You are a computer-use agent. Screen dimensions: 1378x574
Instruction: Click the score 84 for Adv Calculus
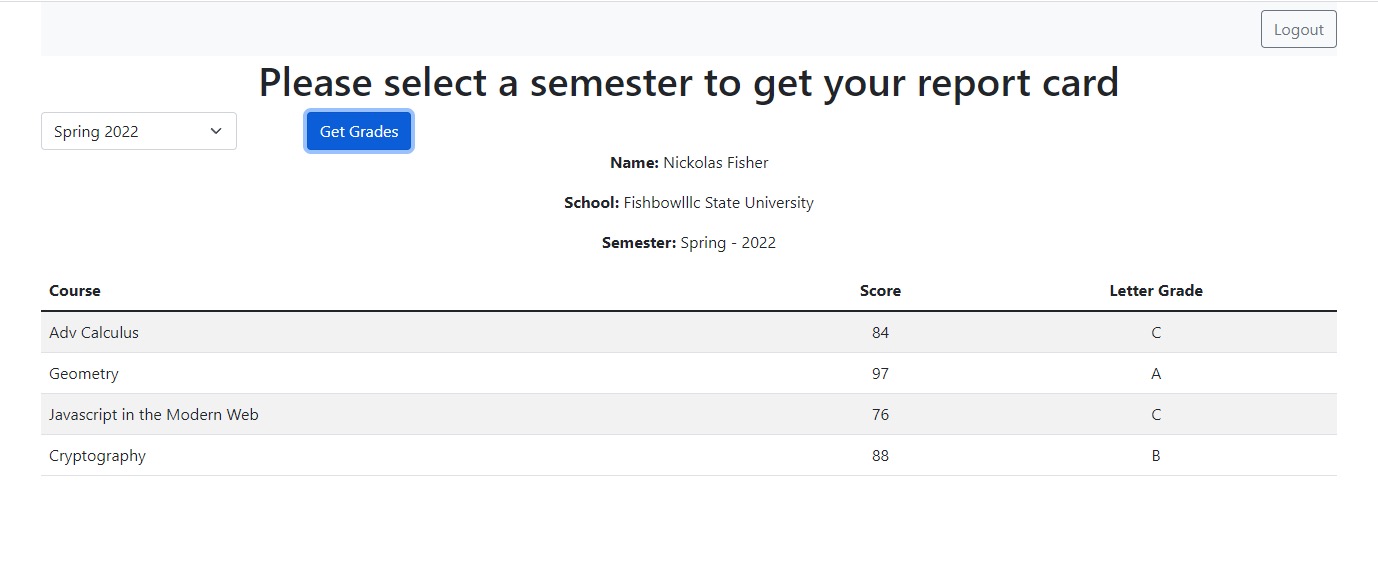coord(880,333)
